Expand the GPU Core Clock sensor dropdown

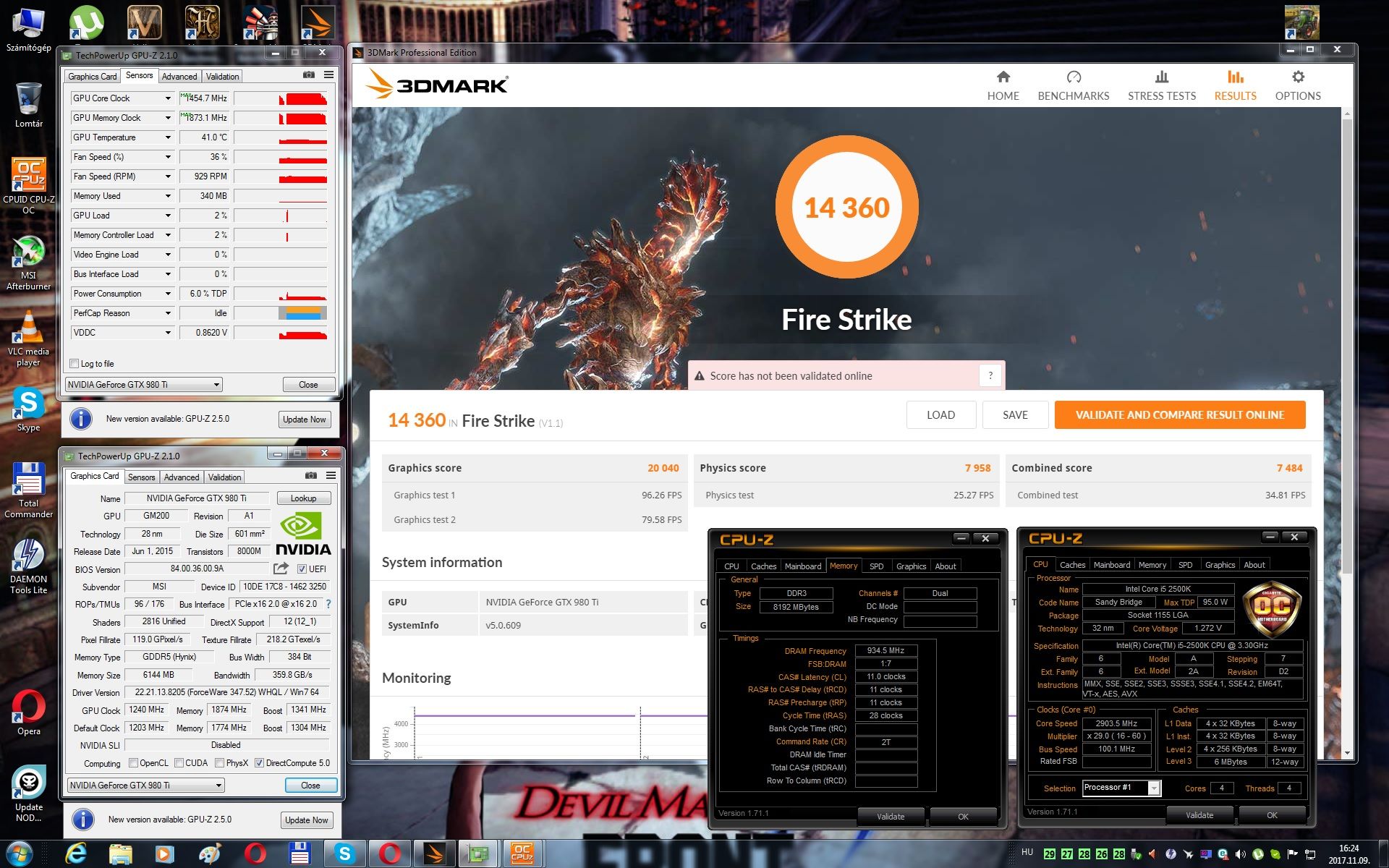click(168, 98)
